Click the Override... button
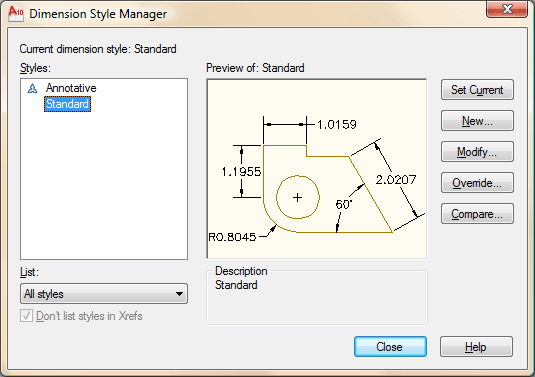 click(477, 183)
